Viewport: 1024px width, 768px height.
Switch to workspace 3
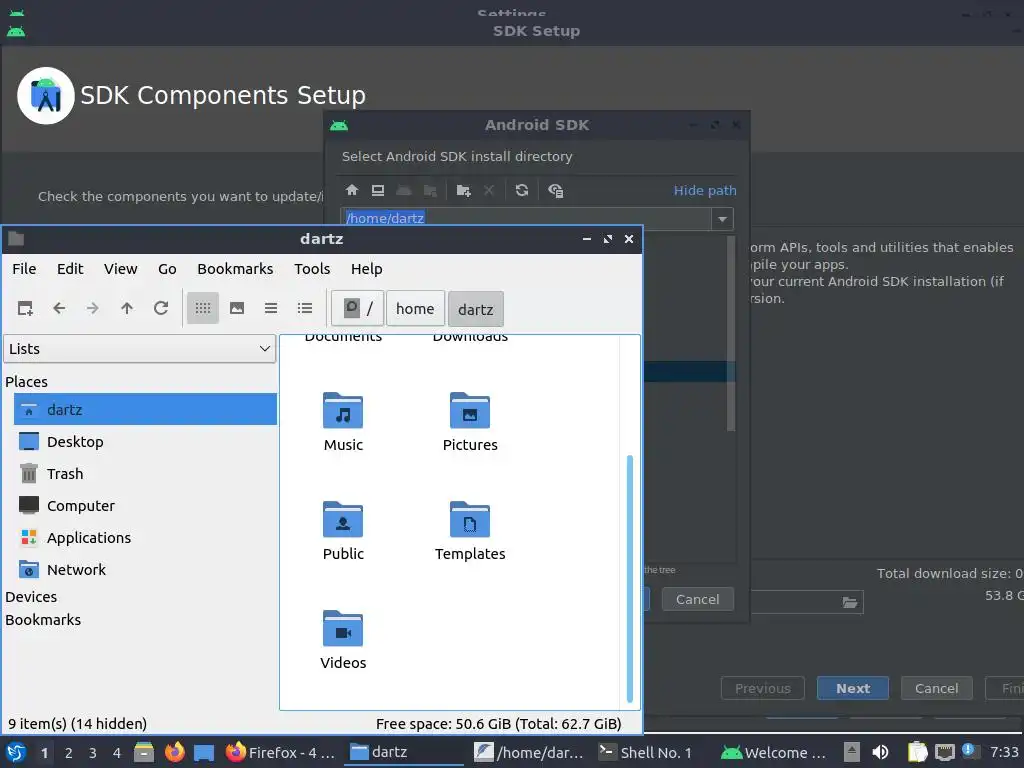point(93,753)
